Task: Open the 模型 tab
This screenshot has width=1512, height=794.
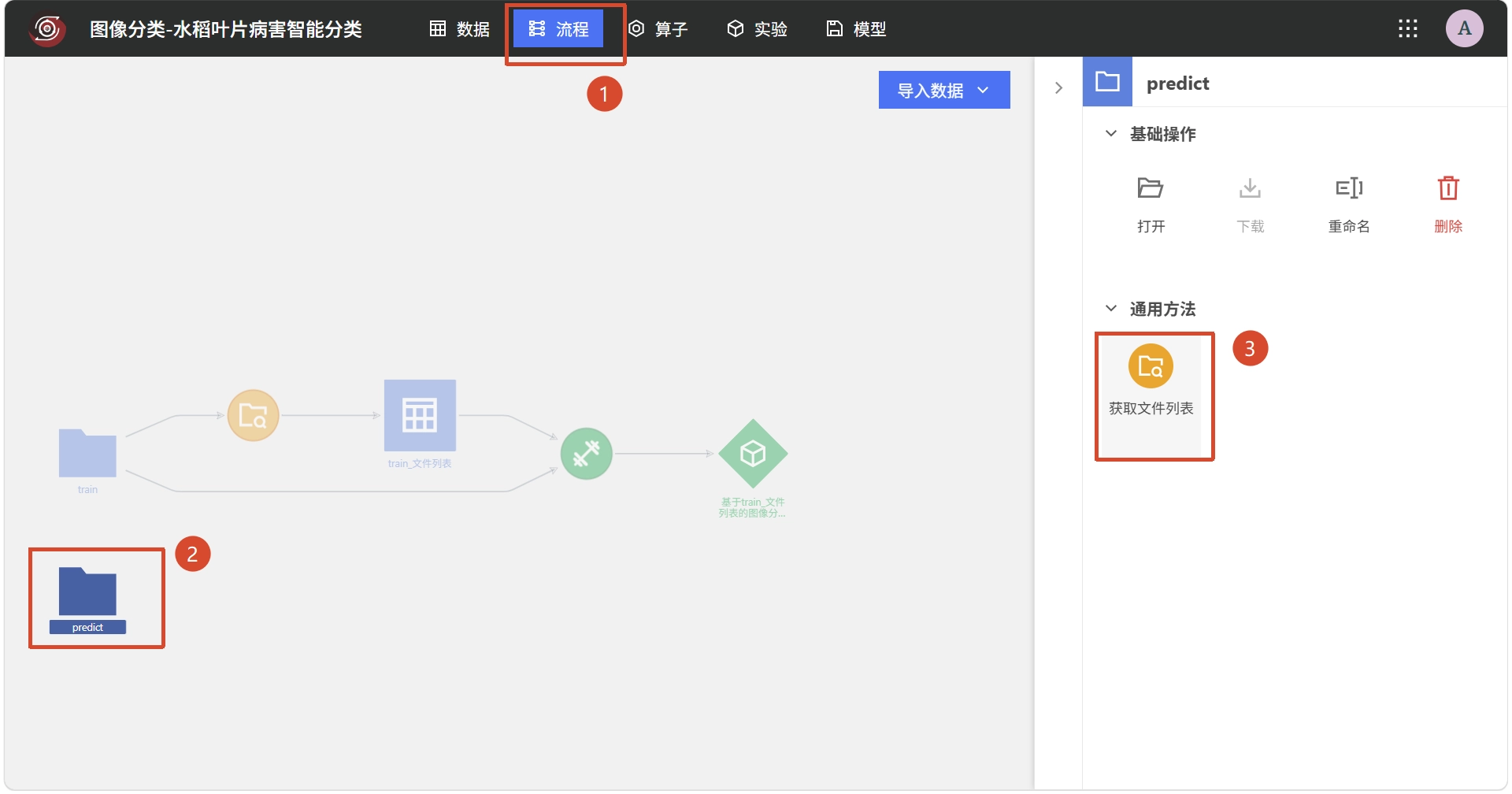Action: (856, 29)
